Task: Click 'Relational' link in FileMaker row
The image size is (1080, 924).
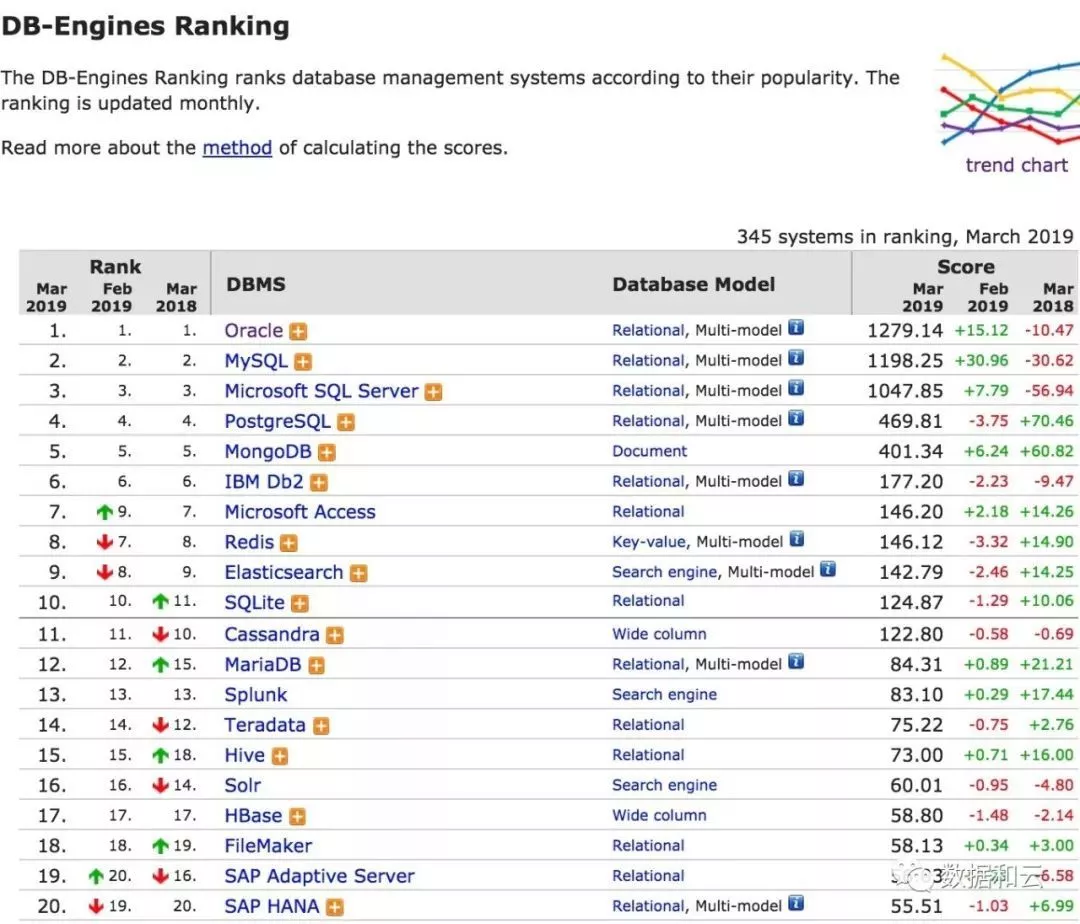Action: (648, 846)
